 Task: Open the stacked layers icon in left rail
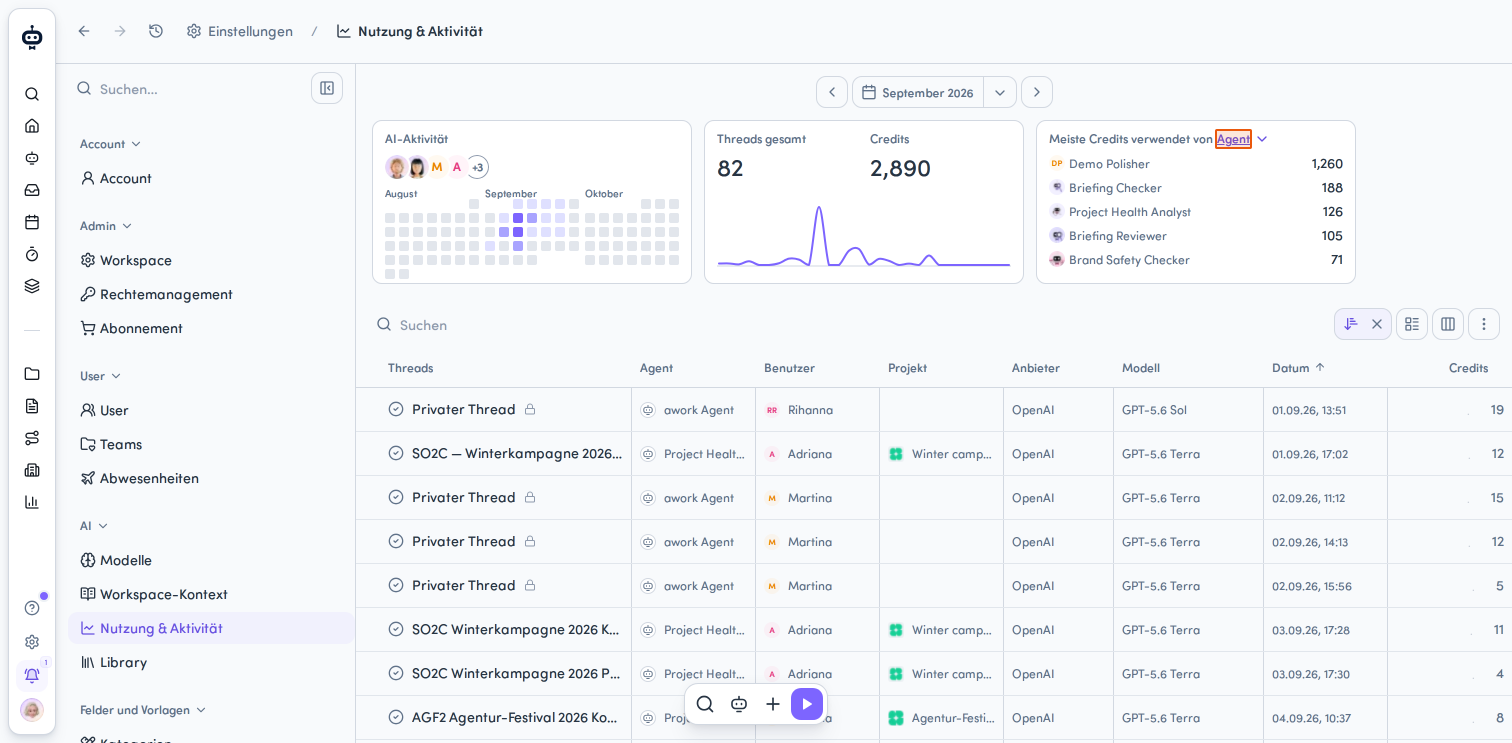[x=32, y=286]
